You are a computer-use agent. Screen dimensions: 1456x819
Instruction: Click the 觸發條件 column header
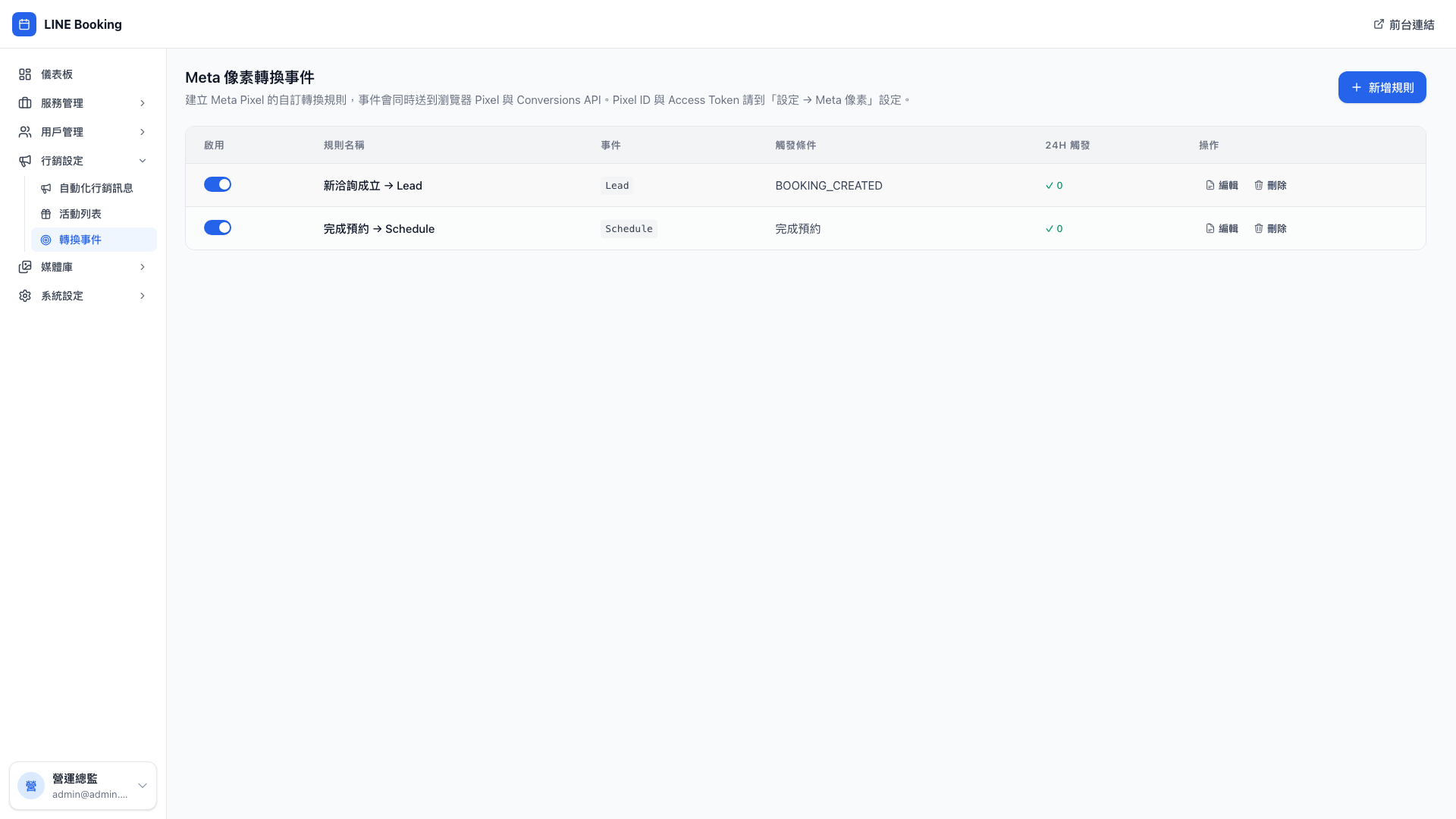[795, 145]
